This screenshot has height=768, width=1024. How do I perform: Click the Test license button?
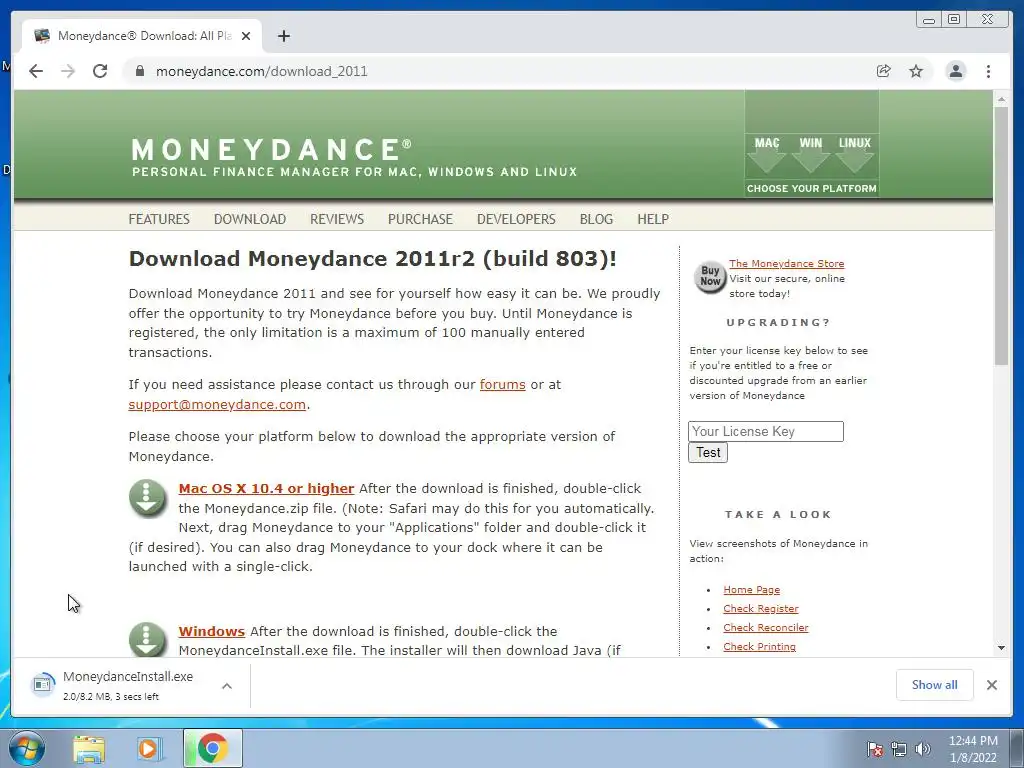708,453
